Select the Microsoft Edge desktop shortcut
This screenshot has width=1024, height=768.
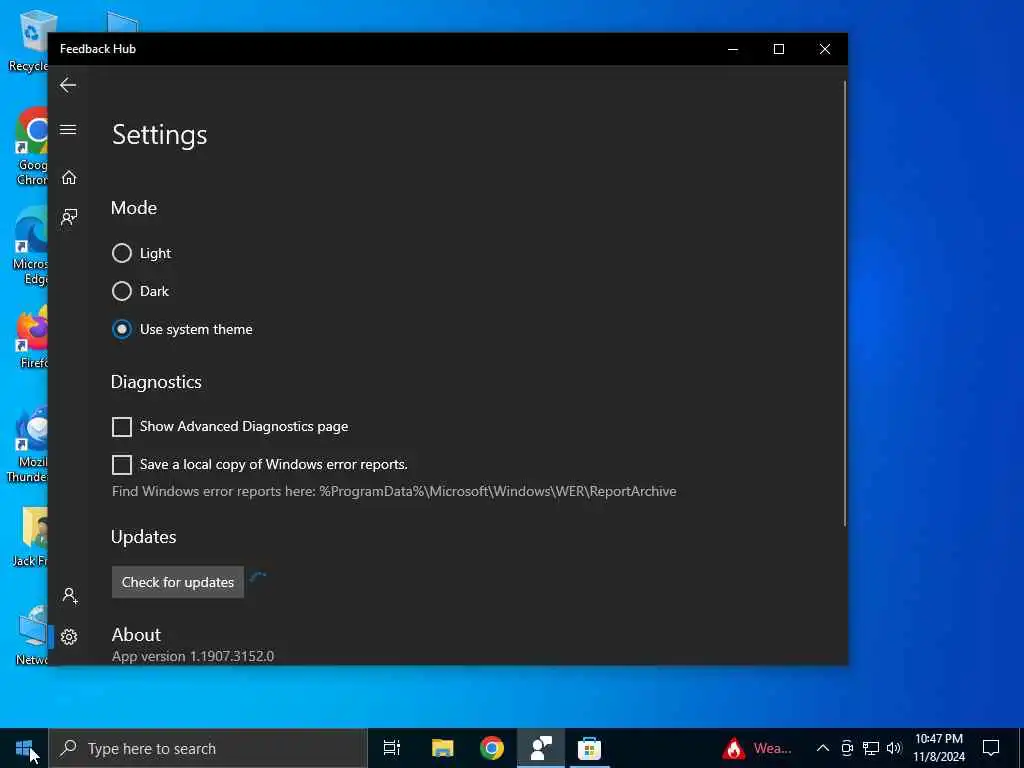(x=30, y=246)
